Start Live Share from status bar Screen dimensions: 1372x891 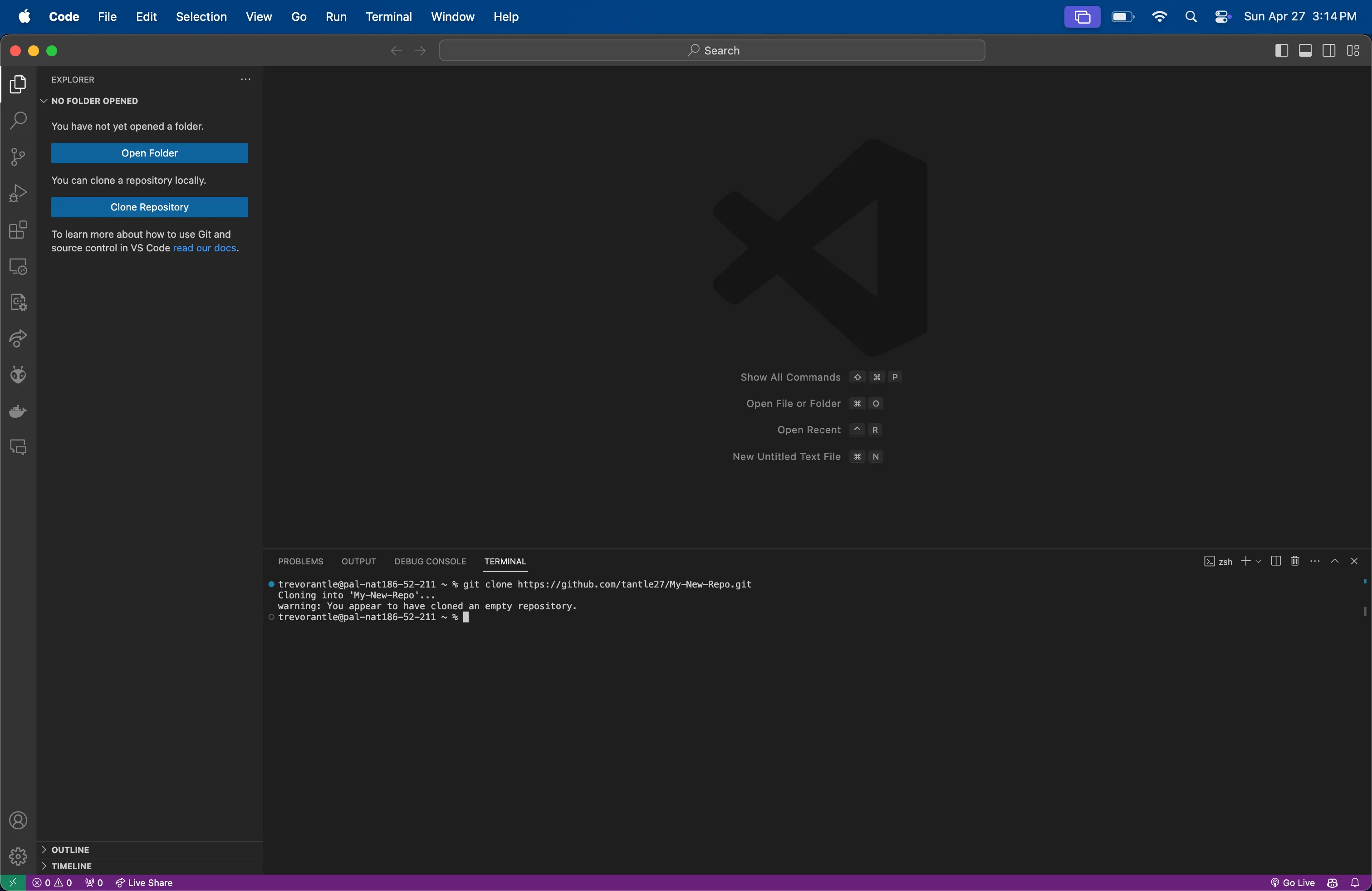point(144,883)
